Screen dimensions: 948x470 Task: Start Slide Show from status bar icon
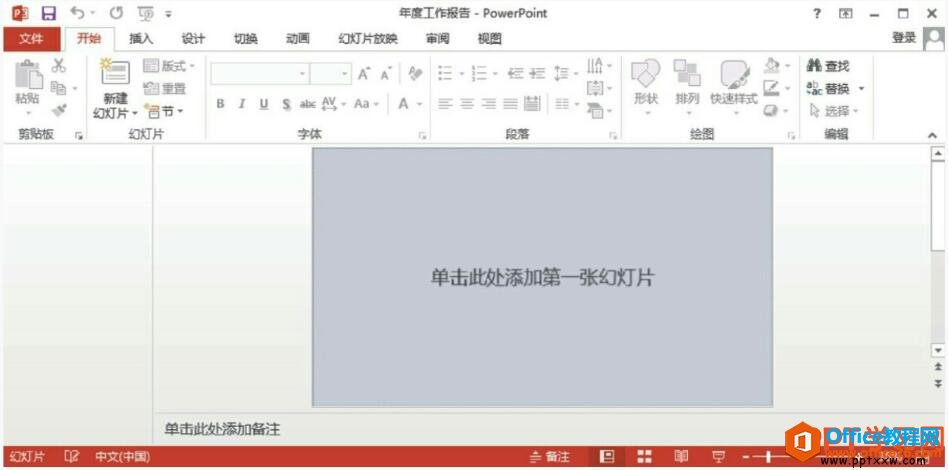coord(718,457)
